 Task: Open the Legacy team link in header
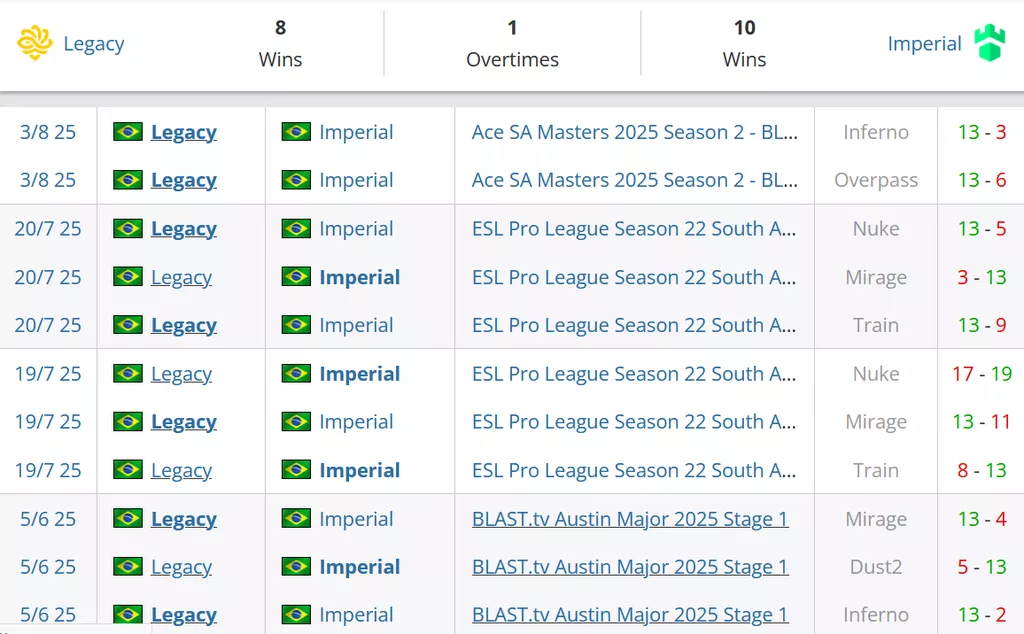tap(93, 44)
